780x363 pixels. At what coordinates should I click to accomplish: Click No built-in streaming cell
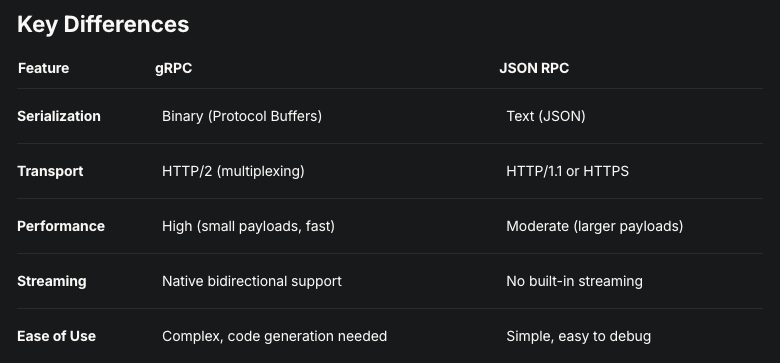pyautogui.click(x=574, y=281)
